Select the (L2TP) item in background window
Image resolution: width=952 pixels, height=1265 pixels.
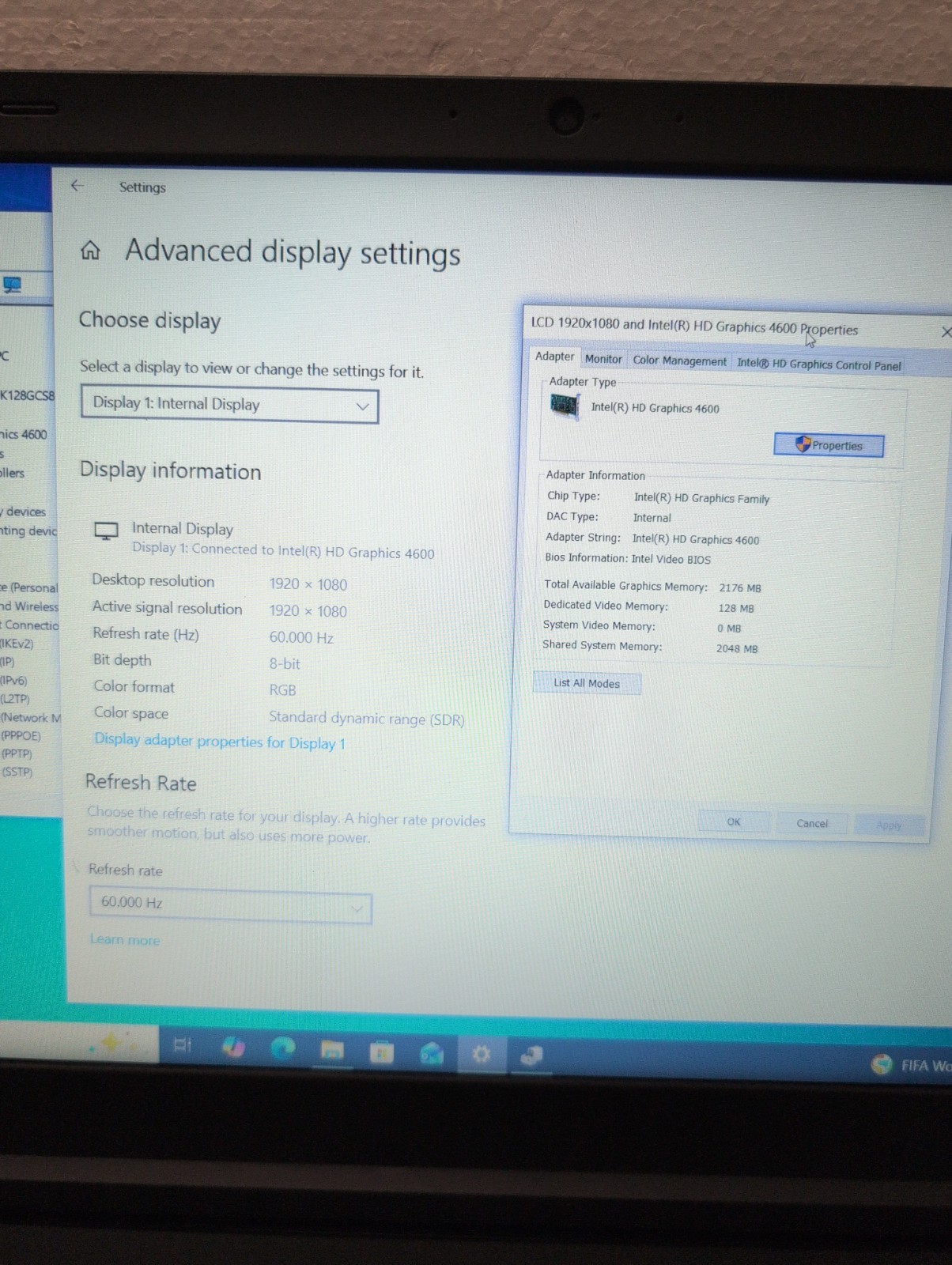(15, 699)
